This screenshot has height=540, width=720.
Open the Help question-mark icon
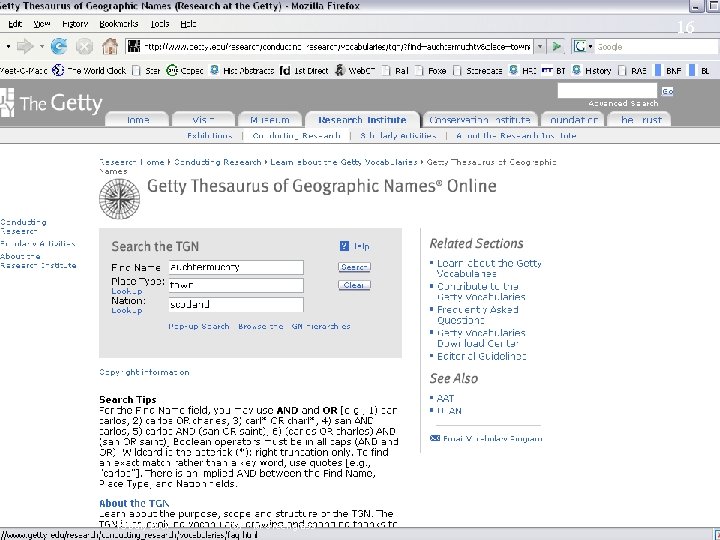tap(344, 246)
